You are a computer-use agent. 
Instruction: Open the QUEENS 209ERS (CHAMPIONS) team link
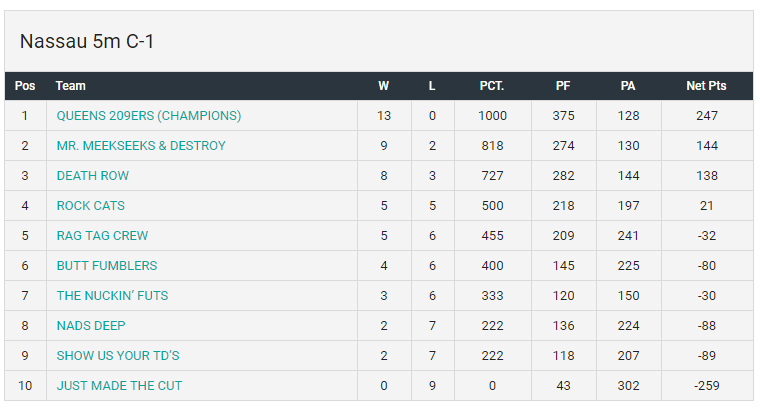coord(148,116)
